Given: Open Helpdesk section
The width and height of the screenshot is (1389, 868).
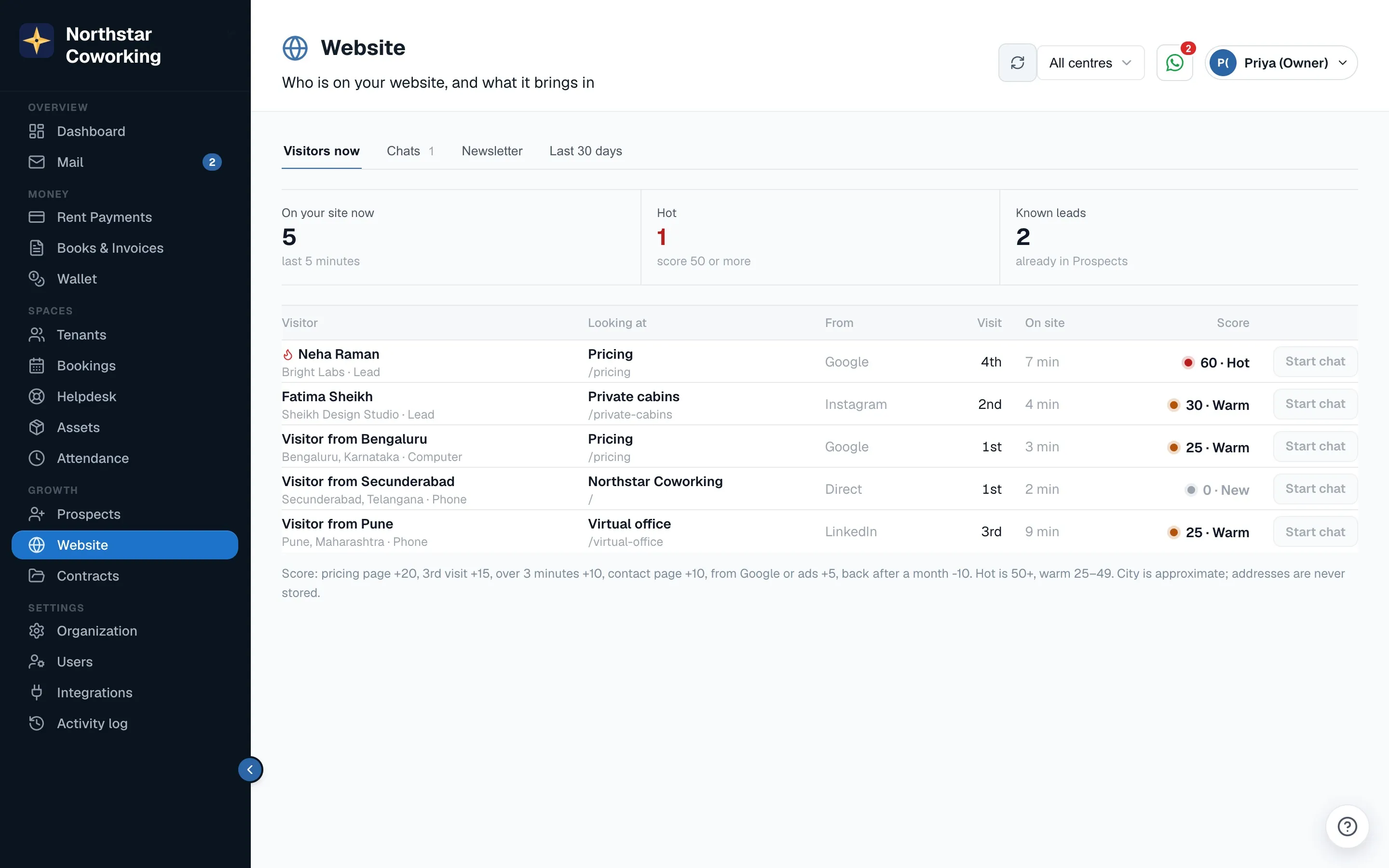Looking at the screenshot, I should click(x=124, y=397).
